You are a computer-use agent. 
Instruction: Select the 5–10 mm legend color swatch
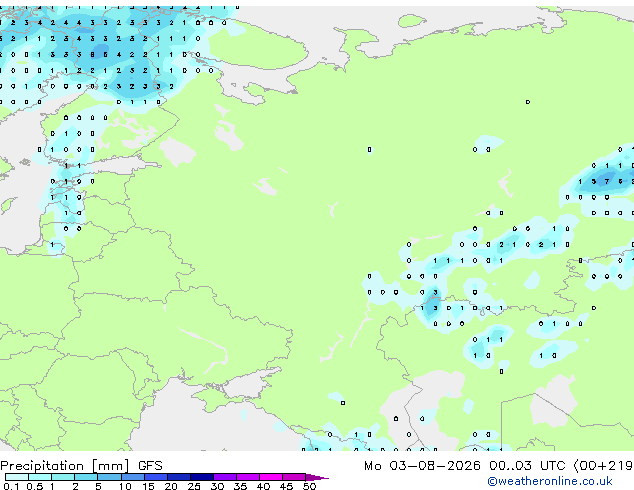click(109, 477)
